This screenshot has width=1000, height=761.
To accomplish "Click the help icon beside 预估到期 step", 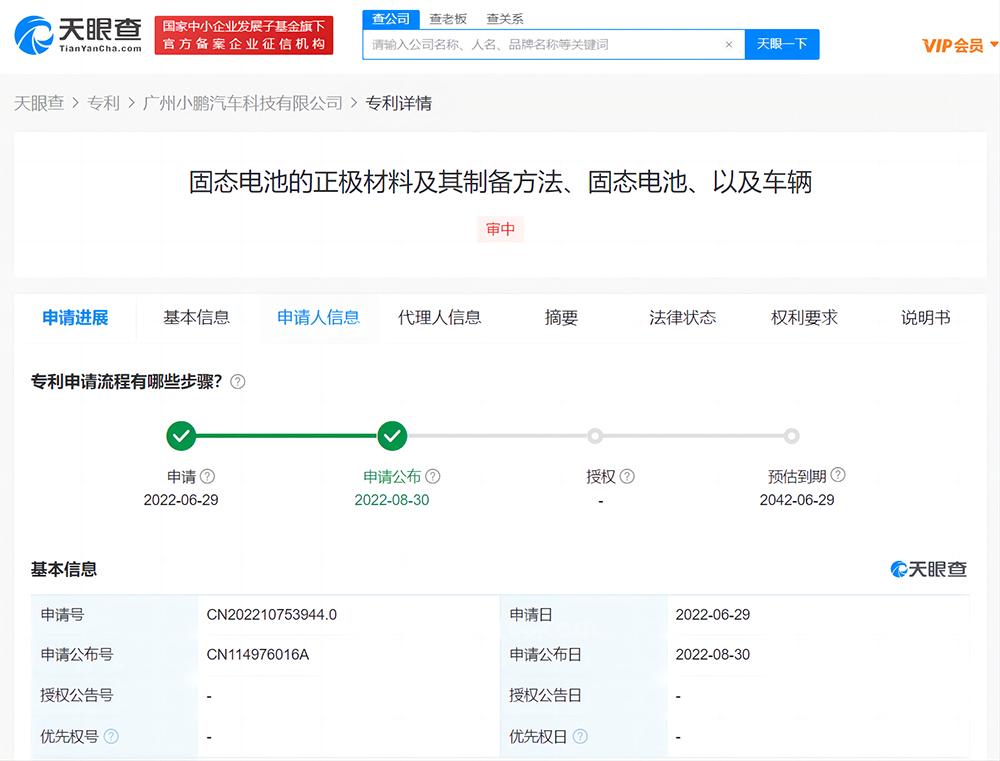I will 838,476.
